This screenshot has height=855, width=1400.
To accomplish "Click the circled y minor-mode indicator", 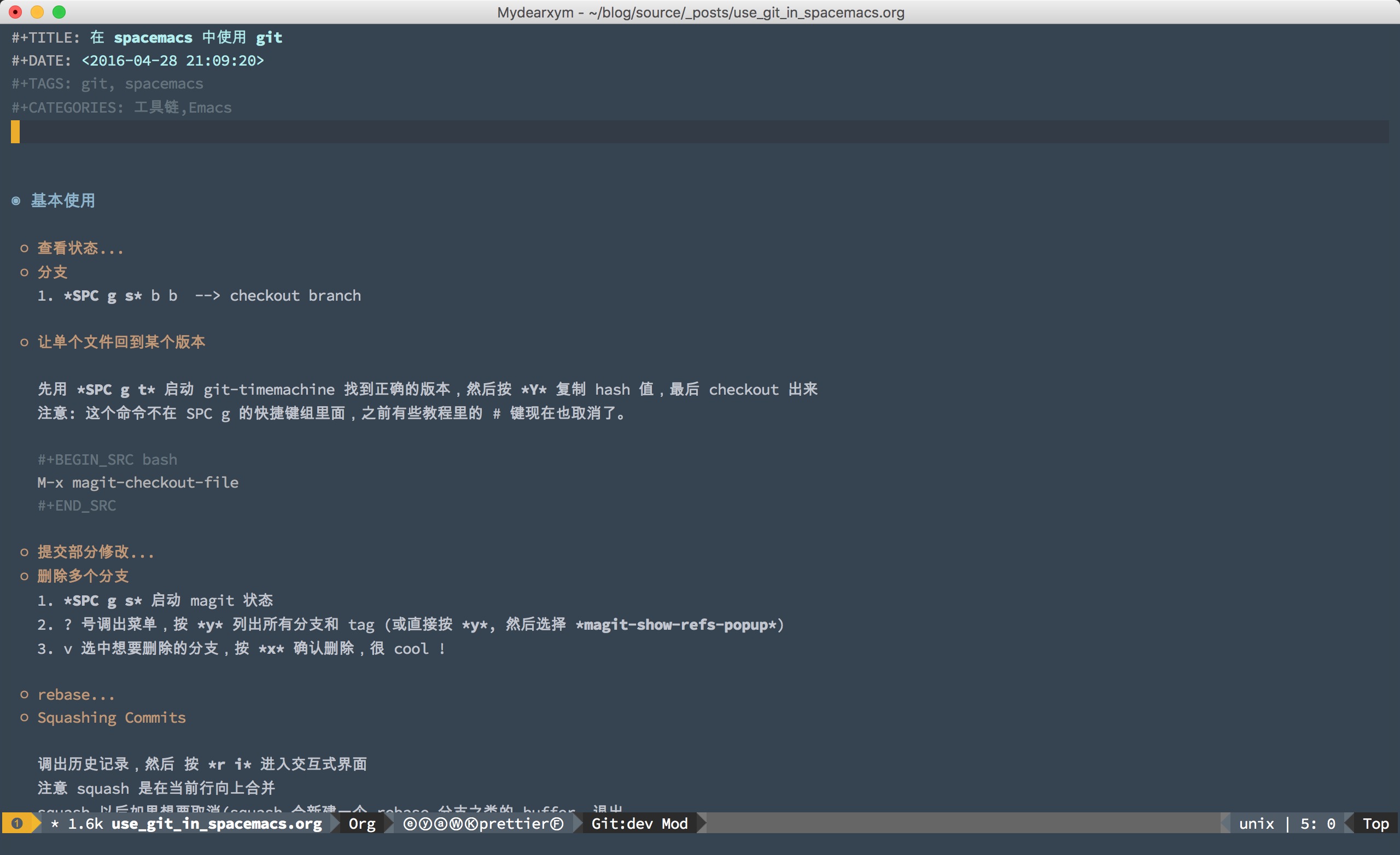I will coord(425,824).
